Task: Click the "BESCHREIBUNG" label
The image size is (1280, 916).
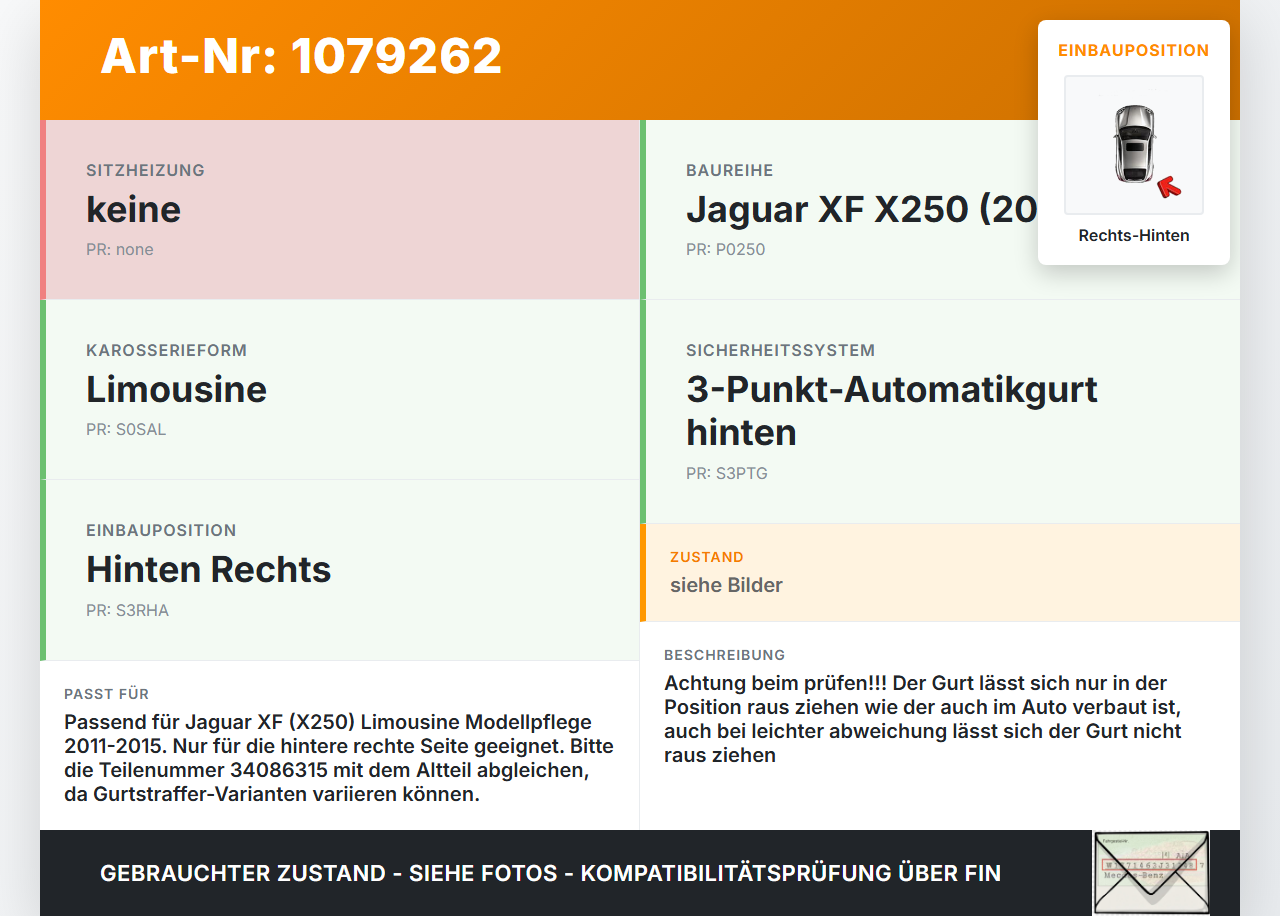Action: 725,655
